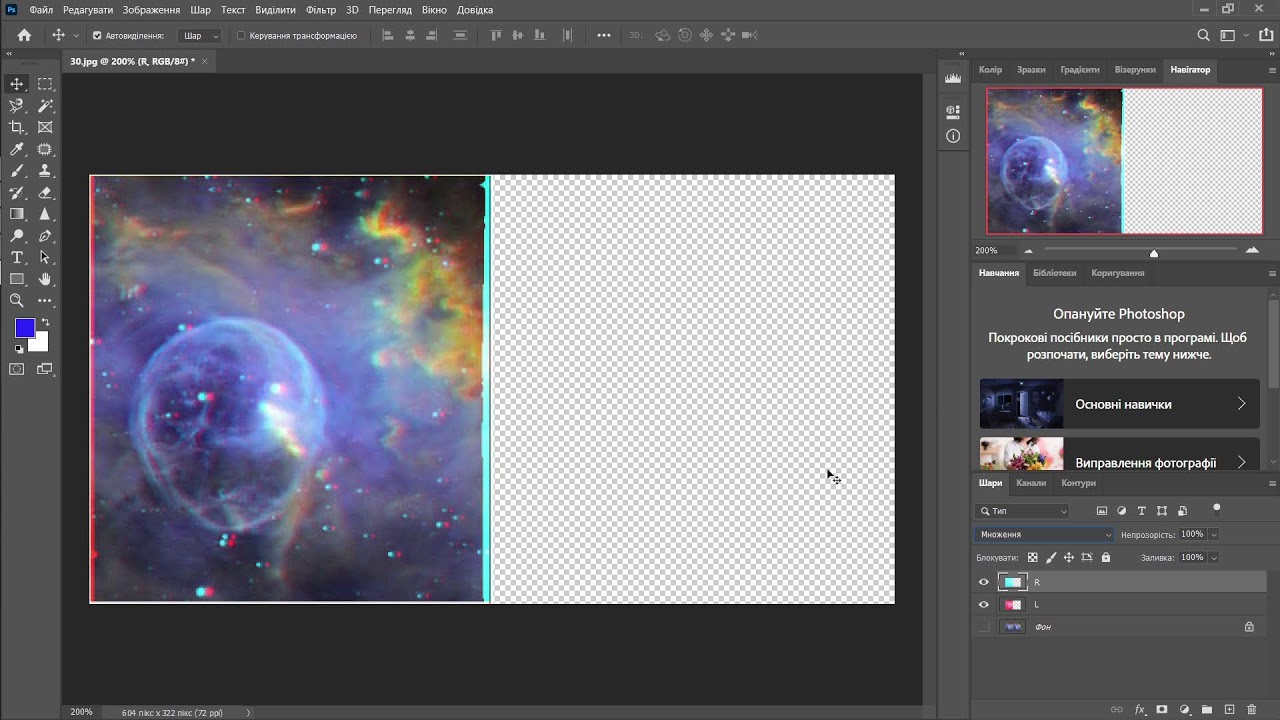This screenshot has height=720, width=1280.
Task: Open Виправлення фотографії tutorial
Action: pos(1120,455)
